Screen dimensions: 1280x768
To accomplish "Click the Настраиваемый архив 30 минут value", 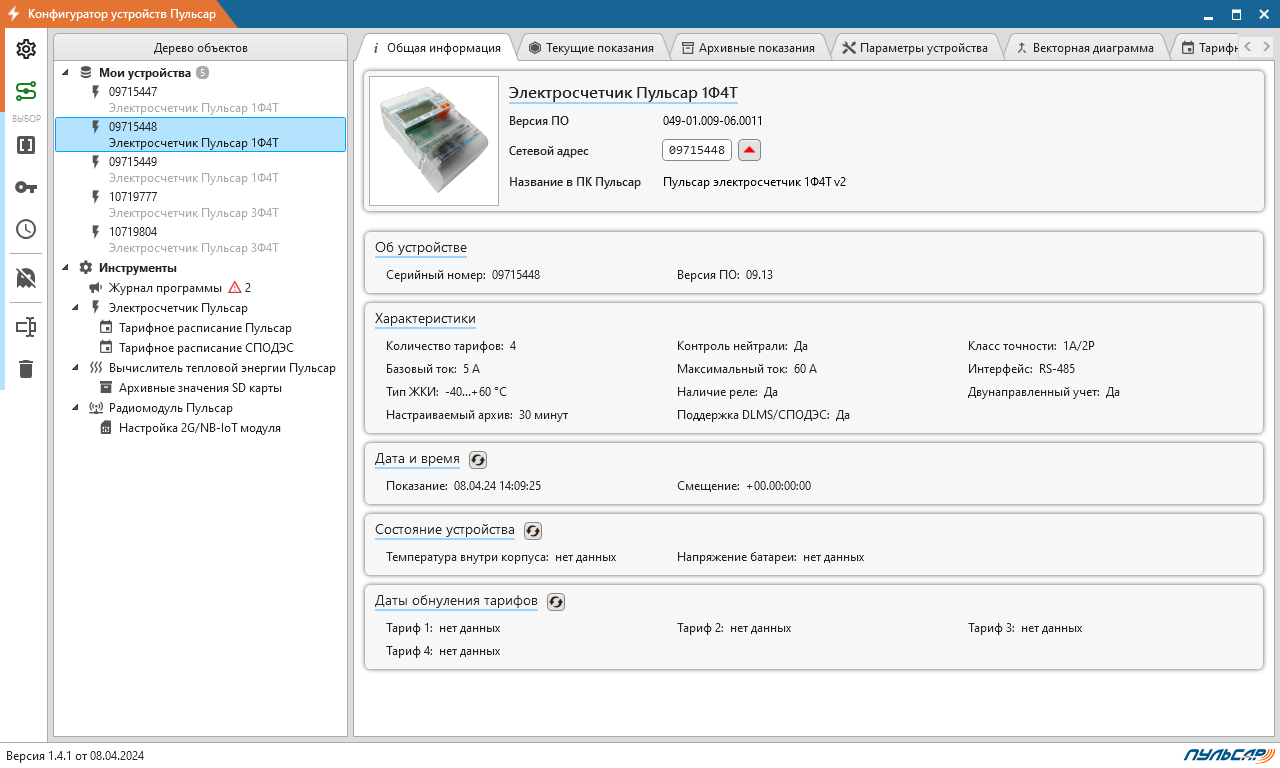I will (x=543, y=415).
